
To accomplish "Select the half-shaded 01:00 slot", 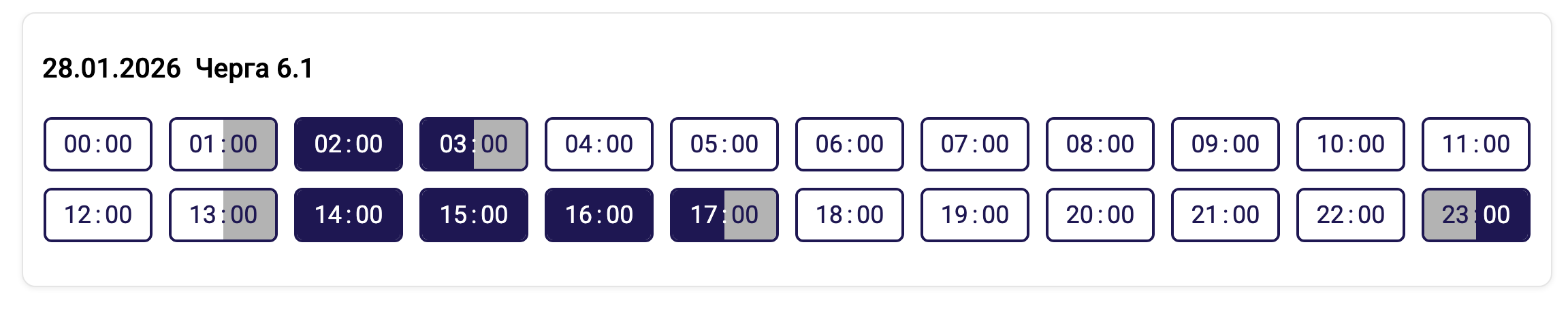I will point(223,144).
